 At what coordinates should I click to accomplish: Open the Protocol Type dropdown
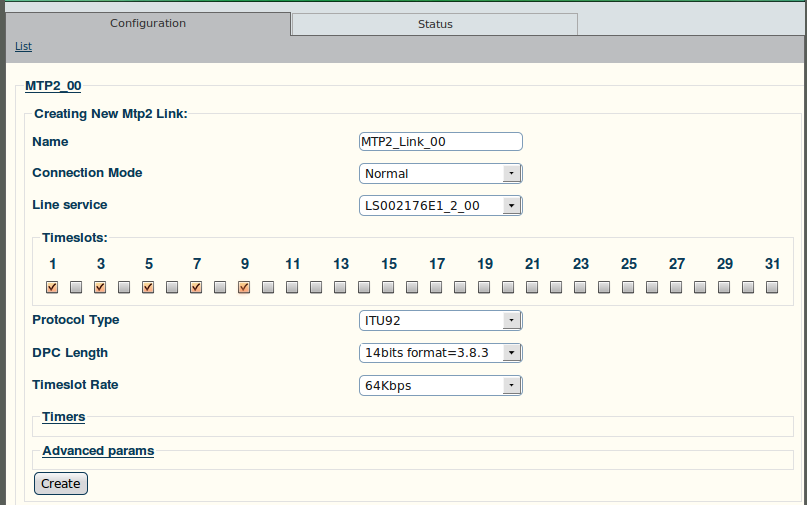[441, 320]
